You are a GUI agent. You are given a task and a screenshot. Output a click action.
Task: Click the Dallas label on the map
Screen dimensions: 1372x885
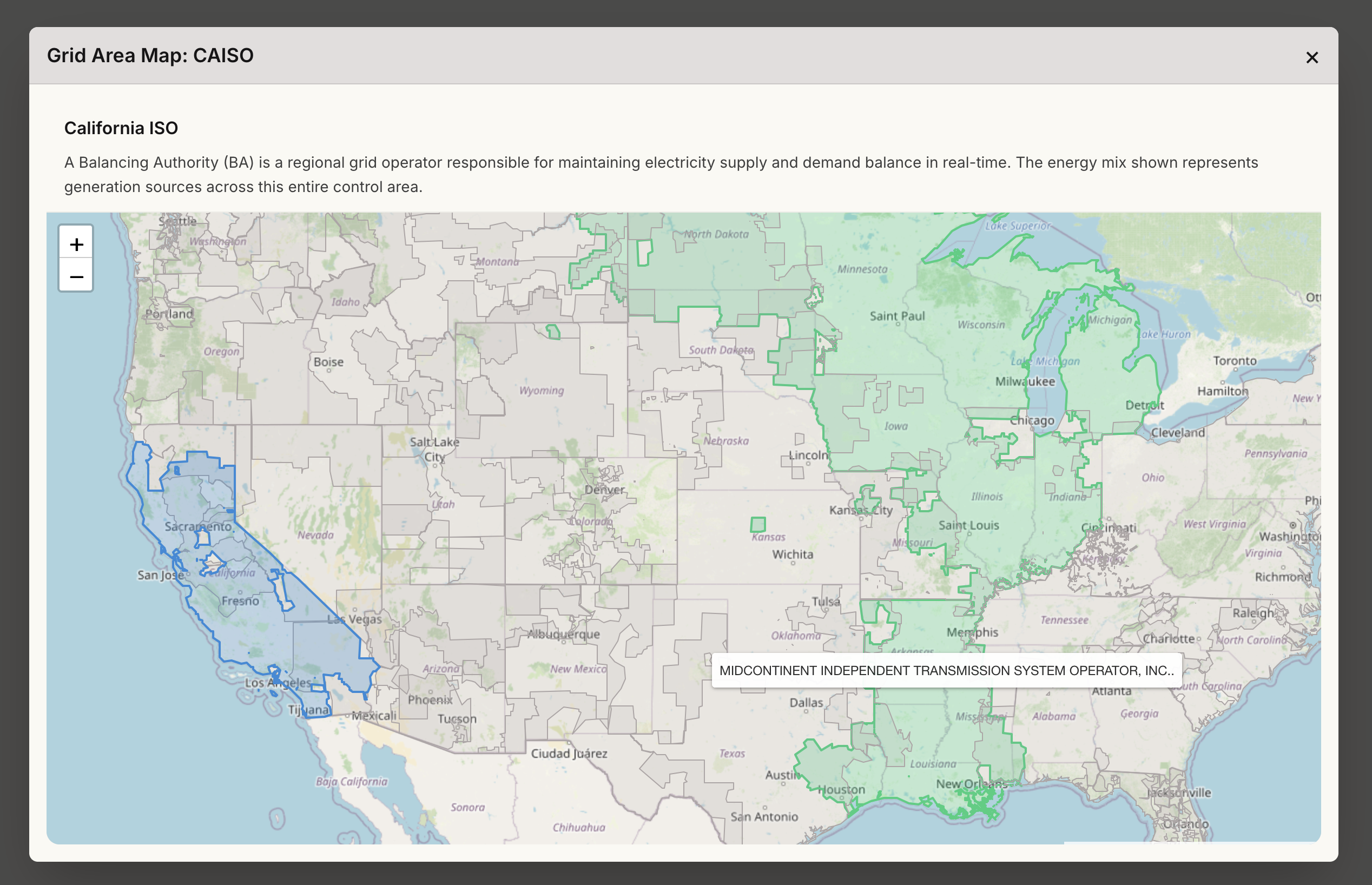[x=806, y=702]
